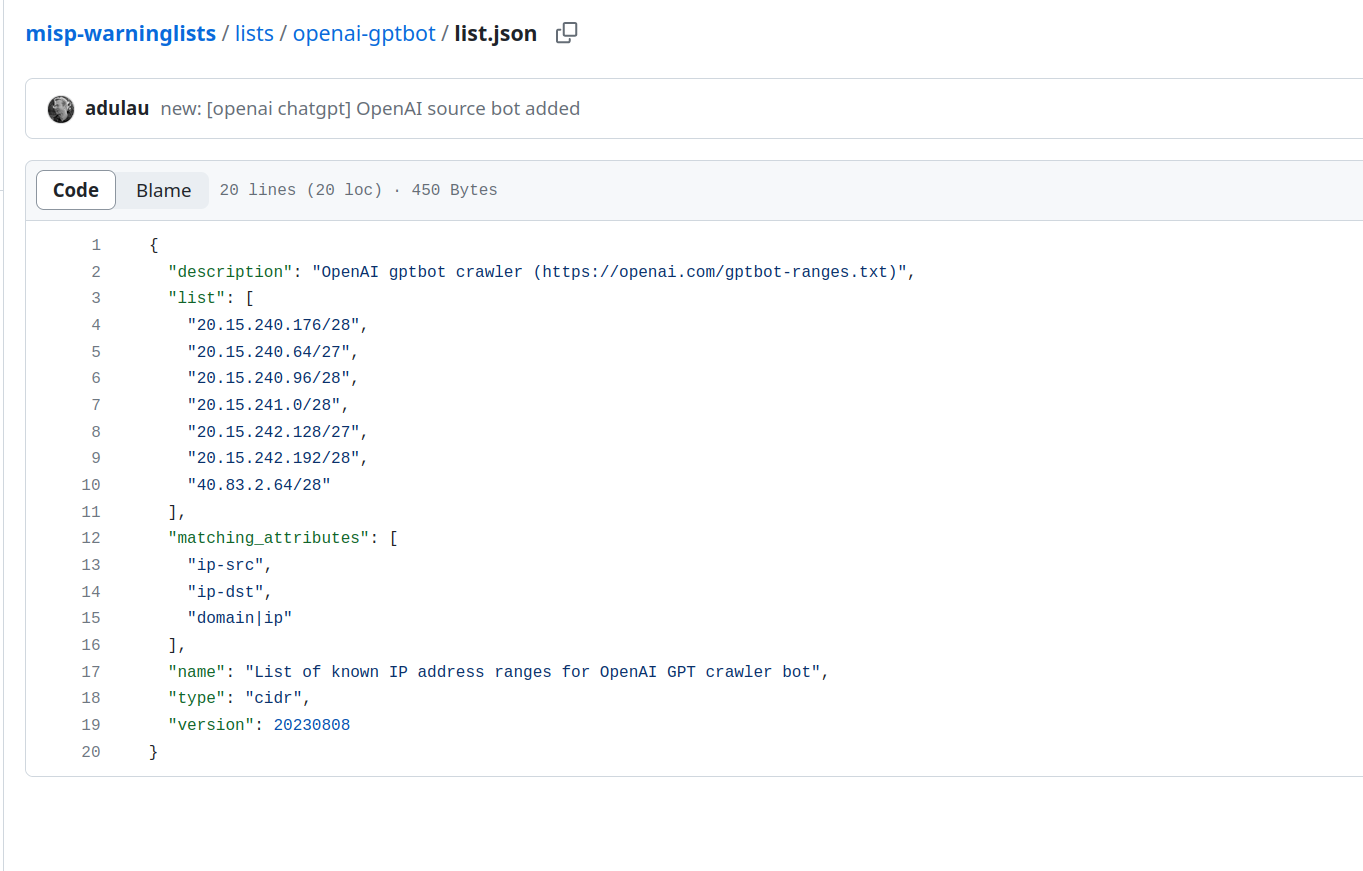Select line number 1
The width and height of the screenshot is (1363, 871).
(96, 245)
